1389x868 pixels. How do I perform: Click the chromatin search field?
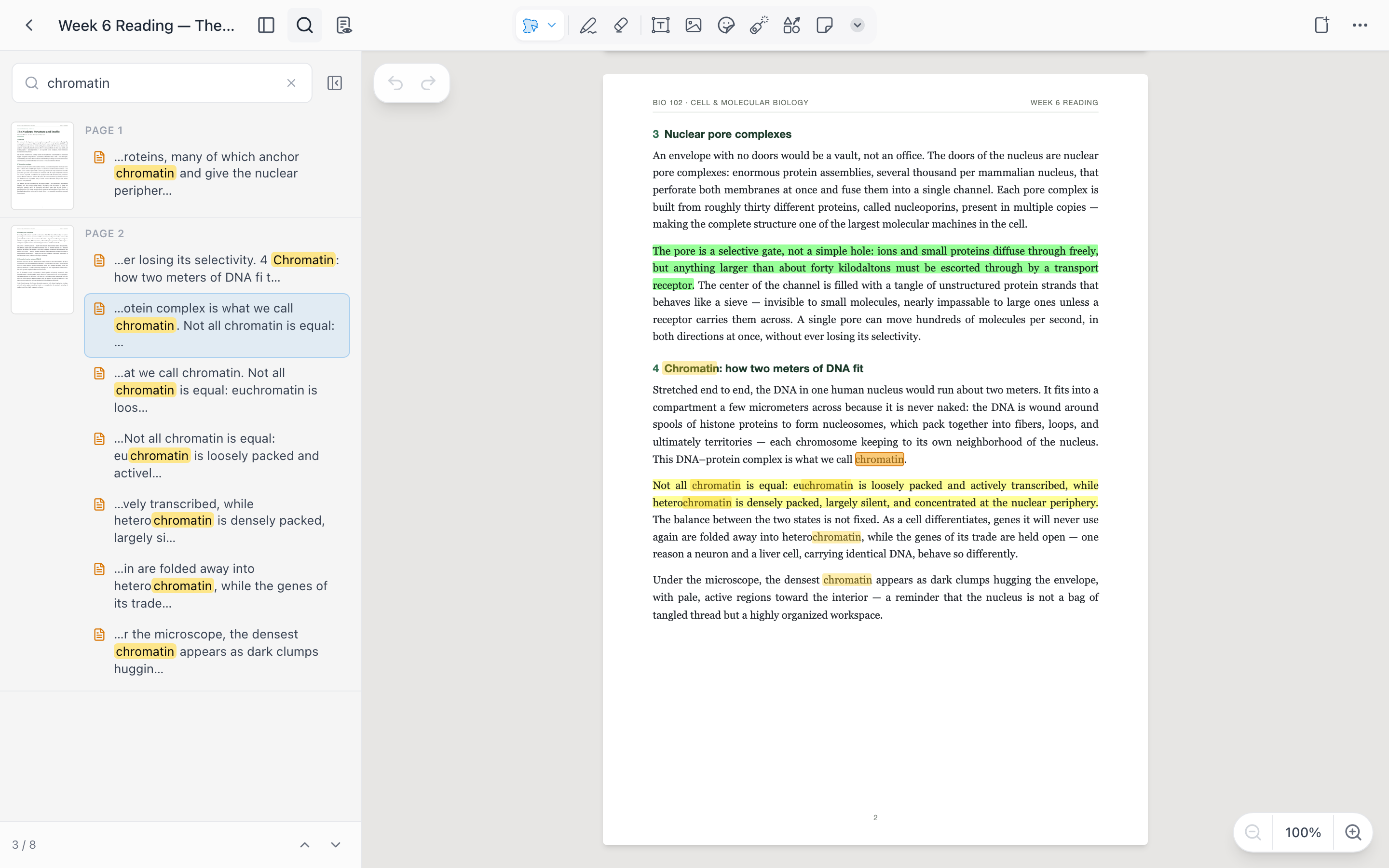pos(162,83)
